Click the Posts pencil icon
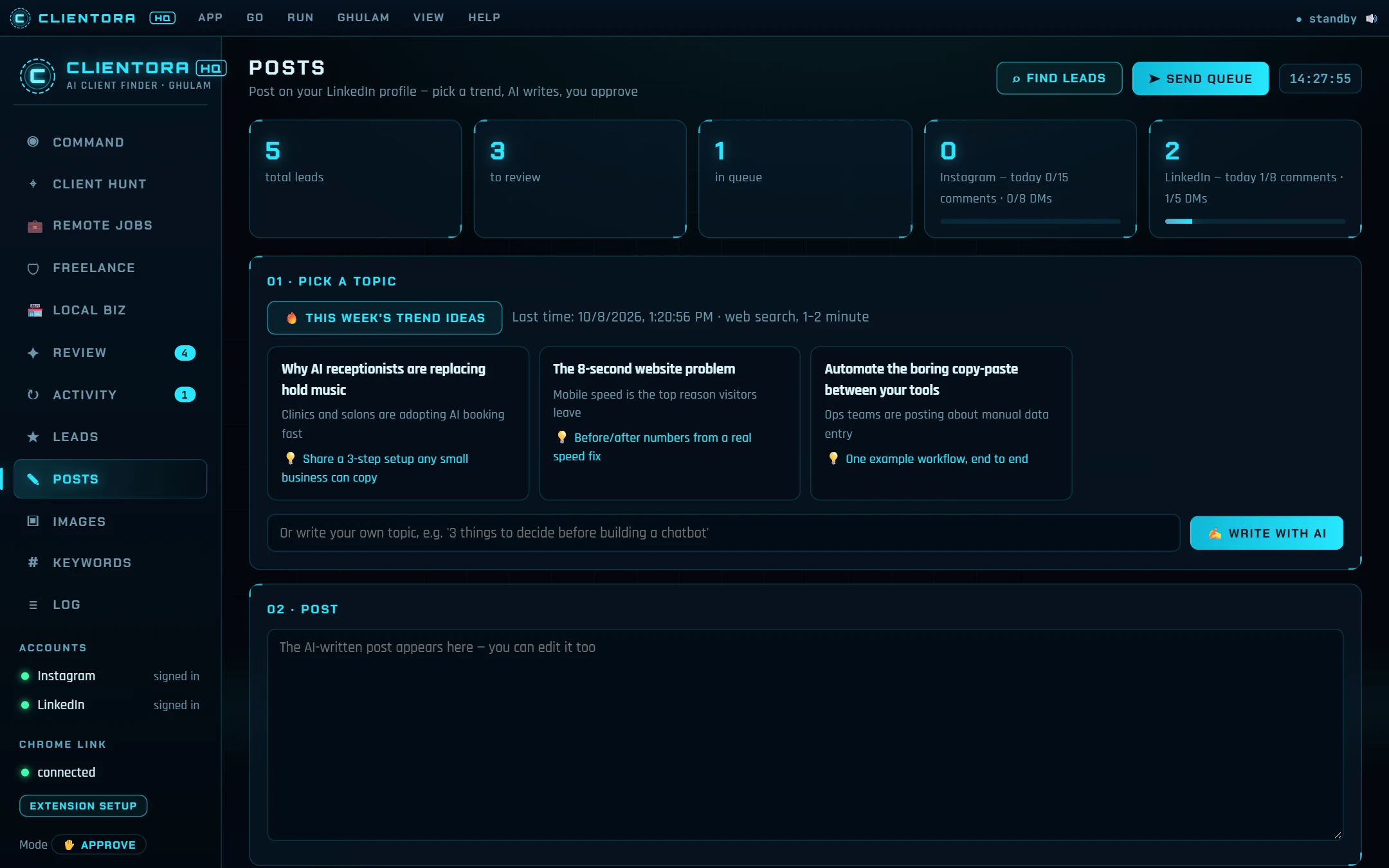 33,479
